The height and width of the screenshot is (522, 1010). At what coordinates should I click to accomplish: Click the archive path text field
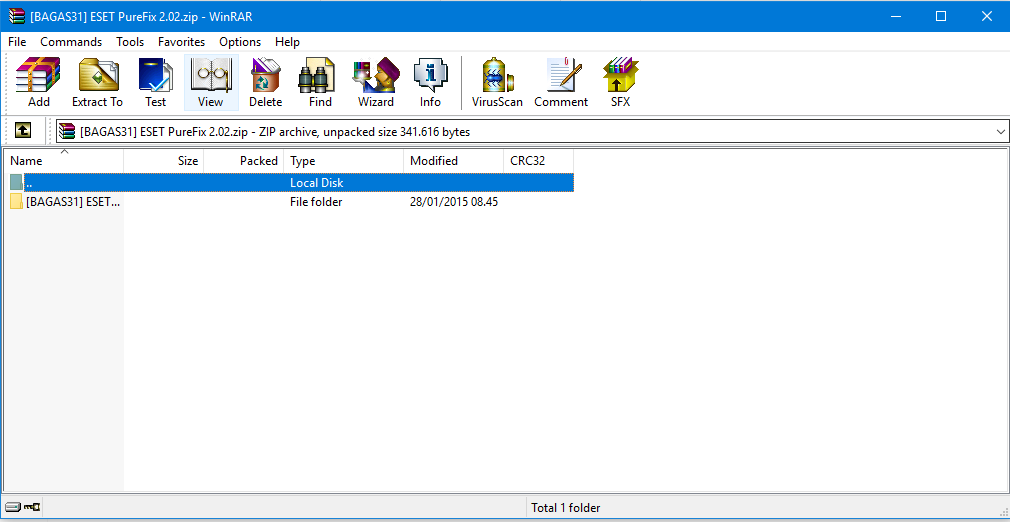click(532, 132)
